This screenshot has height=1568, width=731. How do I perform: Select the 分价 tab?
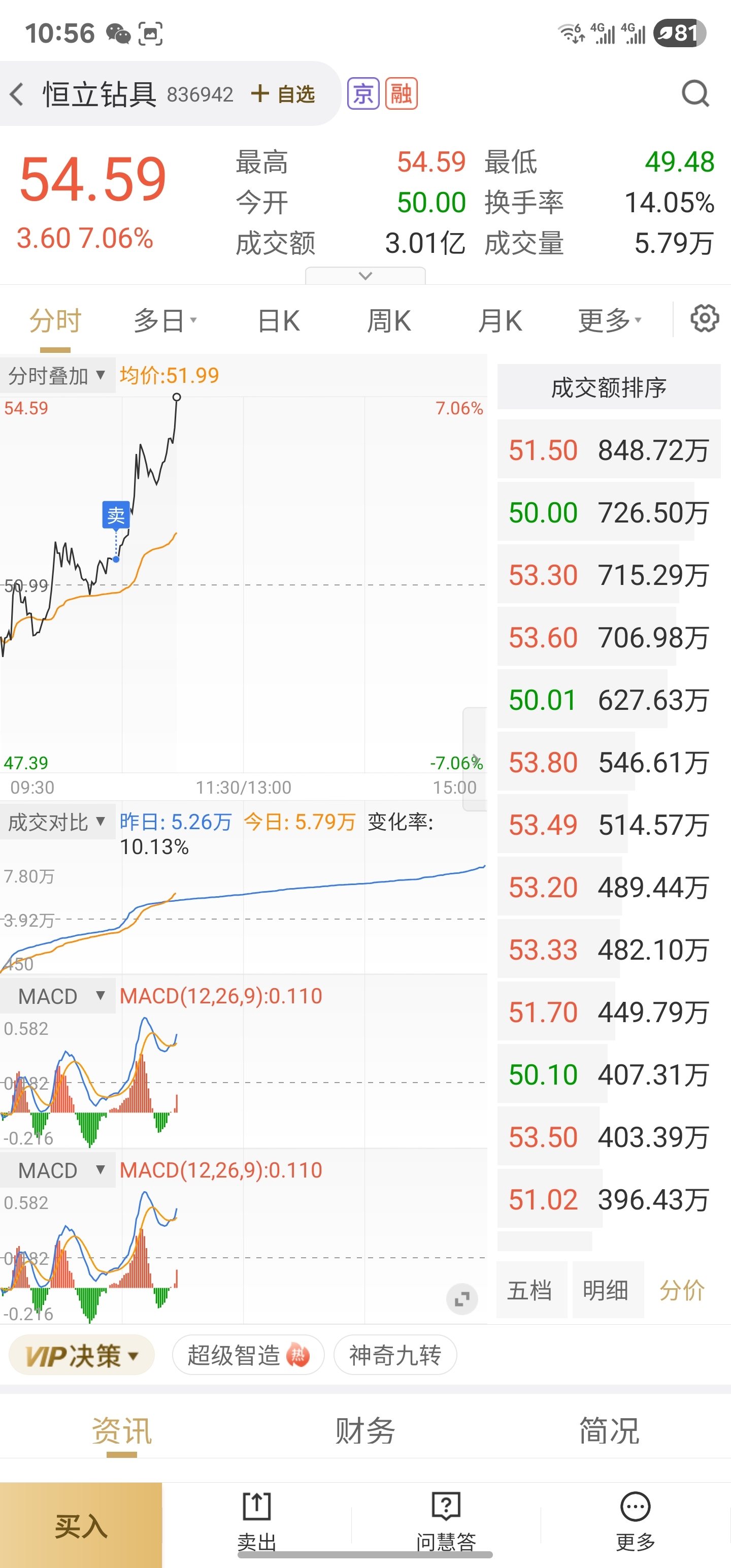coord(683,1290)
